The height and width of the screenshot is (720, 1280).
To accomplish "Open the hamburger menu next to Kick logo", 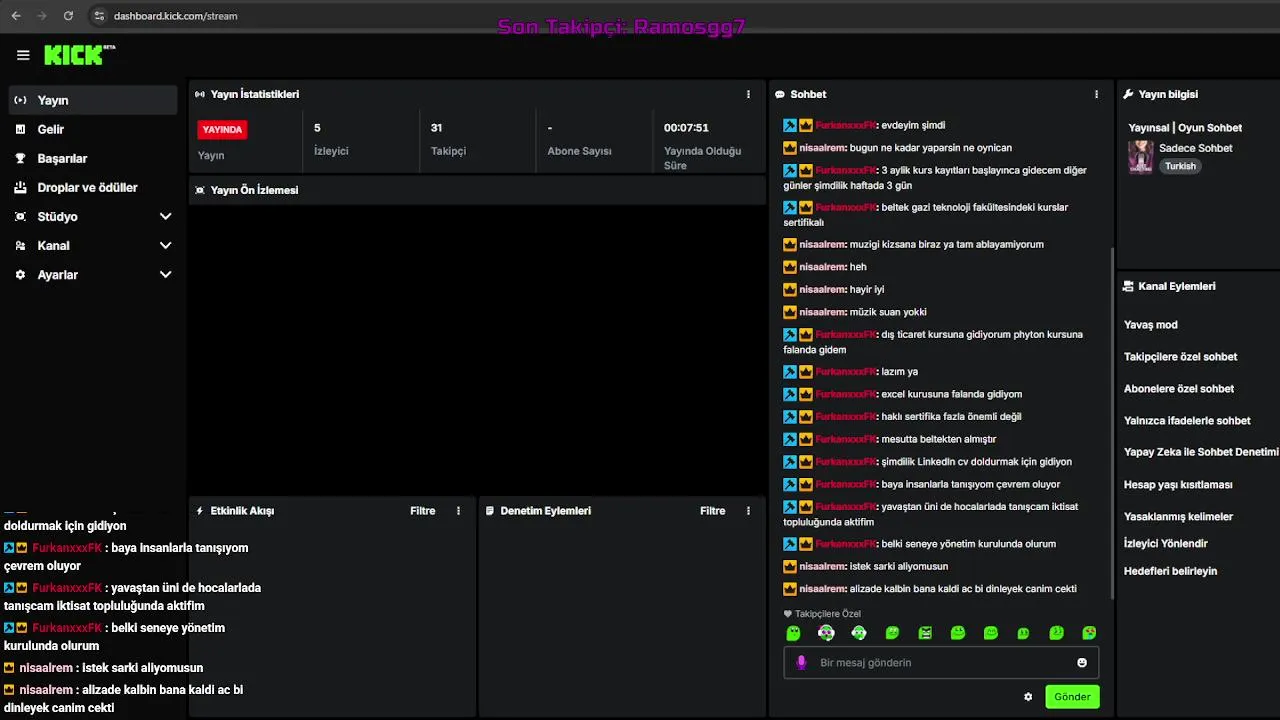I will click(x=23, y=56).
